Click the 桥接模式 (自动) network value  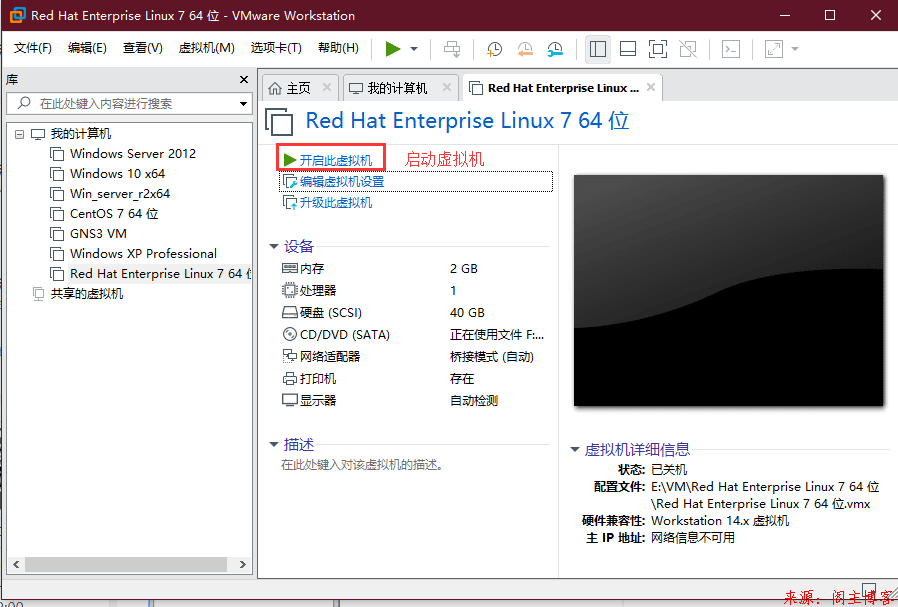point(492,357)
